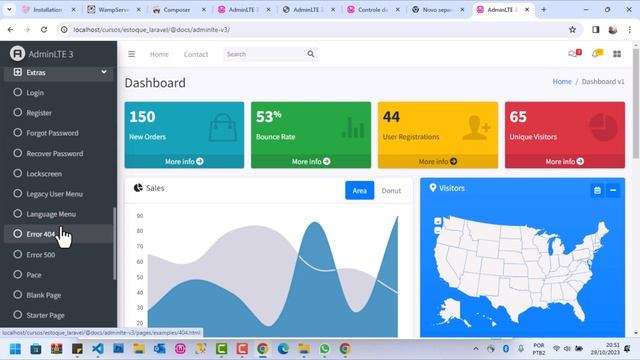
Task: Click the shopping bag icon on New Orders
Action: click(x=223, y=127)
